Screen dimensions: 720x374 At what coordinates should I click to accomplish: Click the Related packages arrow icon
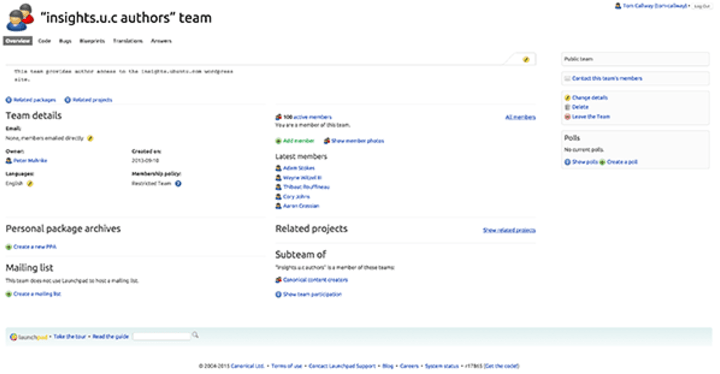coord(9,100)
